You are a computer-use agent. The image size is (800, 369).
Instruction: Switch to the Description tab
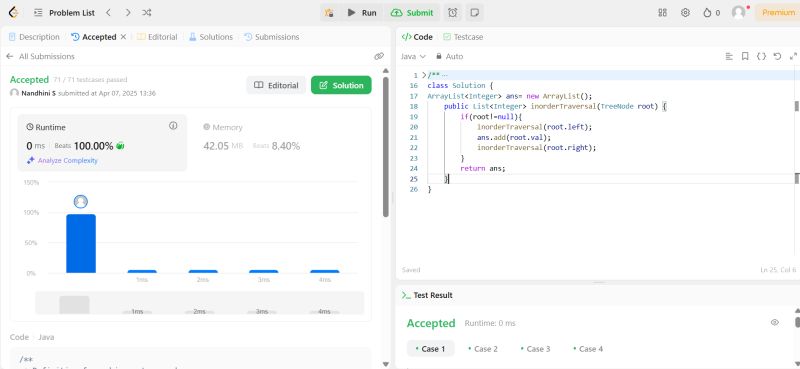click(34, 37)
